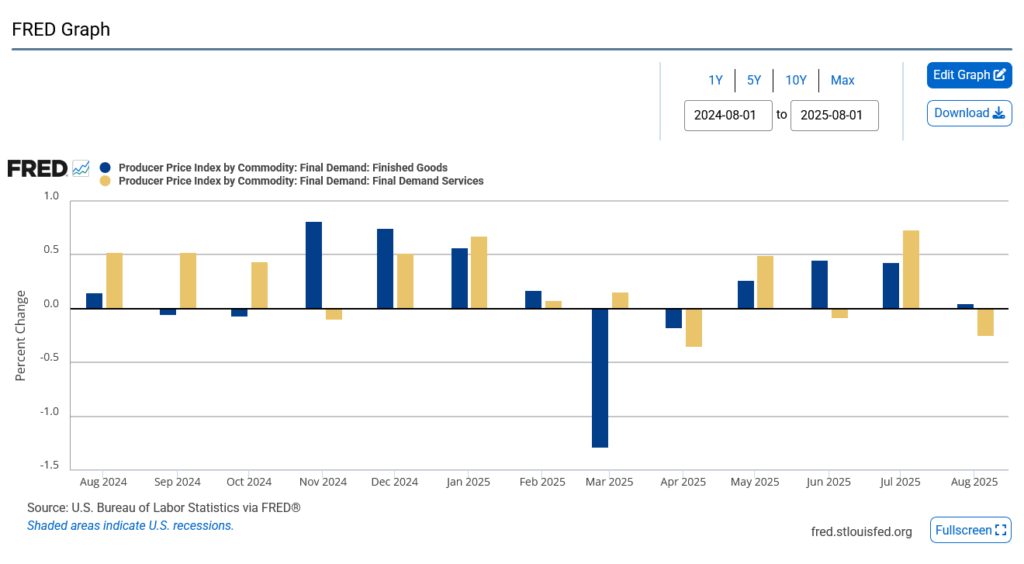This screenshot has width=1024, height=564.
Task: Click the Mar 2025 Finished Goods bar
Action: (x=600, y=377)
